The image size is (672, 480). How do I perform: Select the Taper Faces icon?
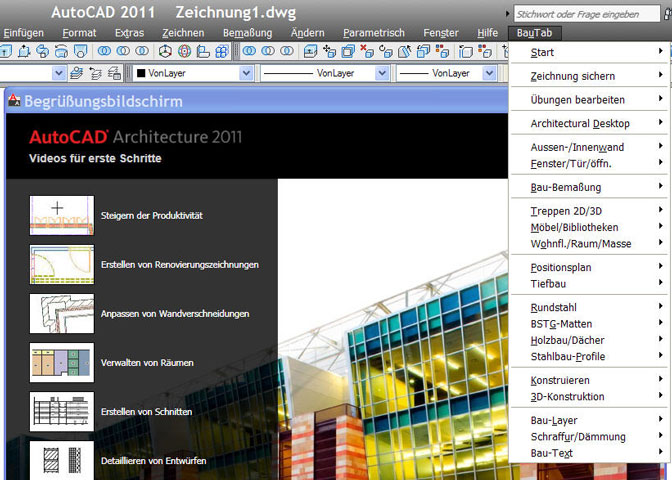pos(405,51)
